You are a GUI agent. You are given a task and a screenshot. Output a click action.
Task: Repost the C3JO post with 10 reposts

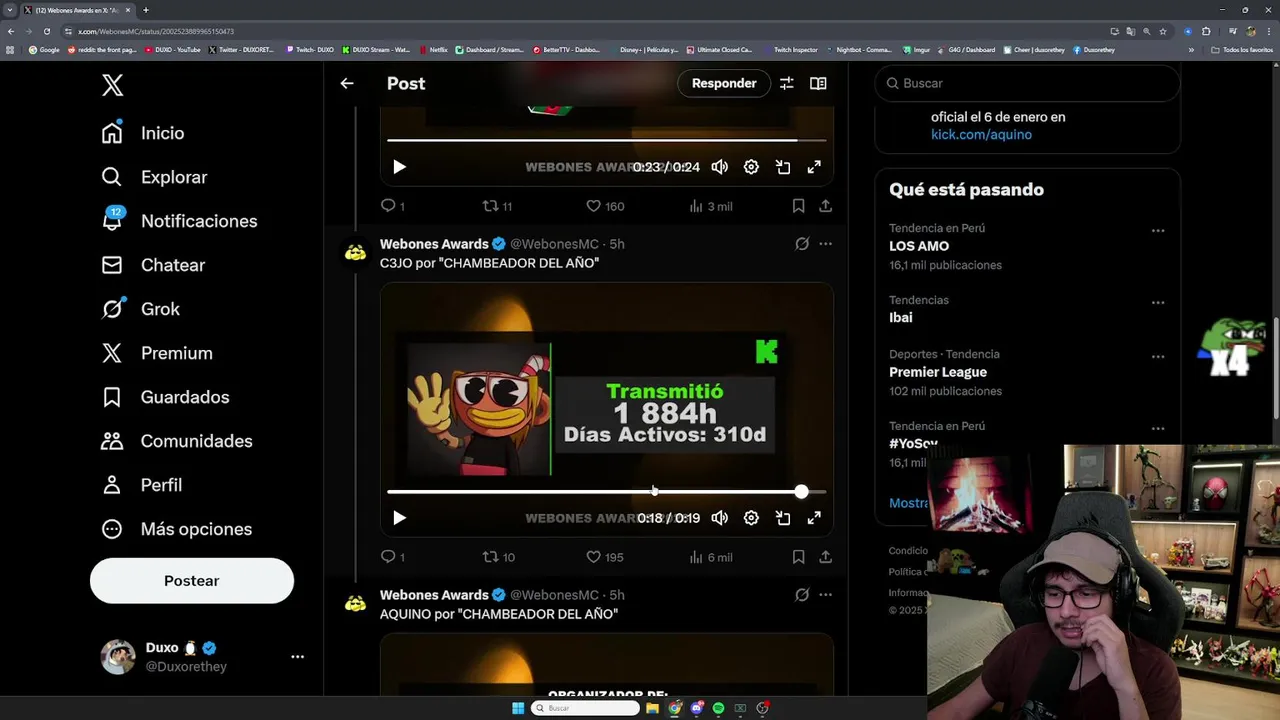498,557
